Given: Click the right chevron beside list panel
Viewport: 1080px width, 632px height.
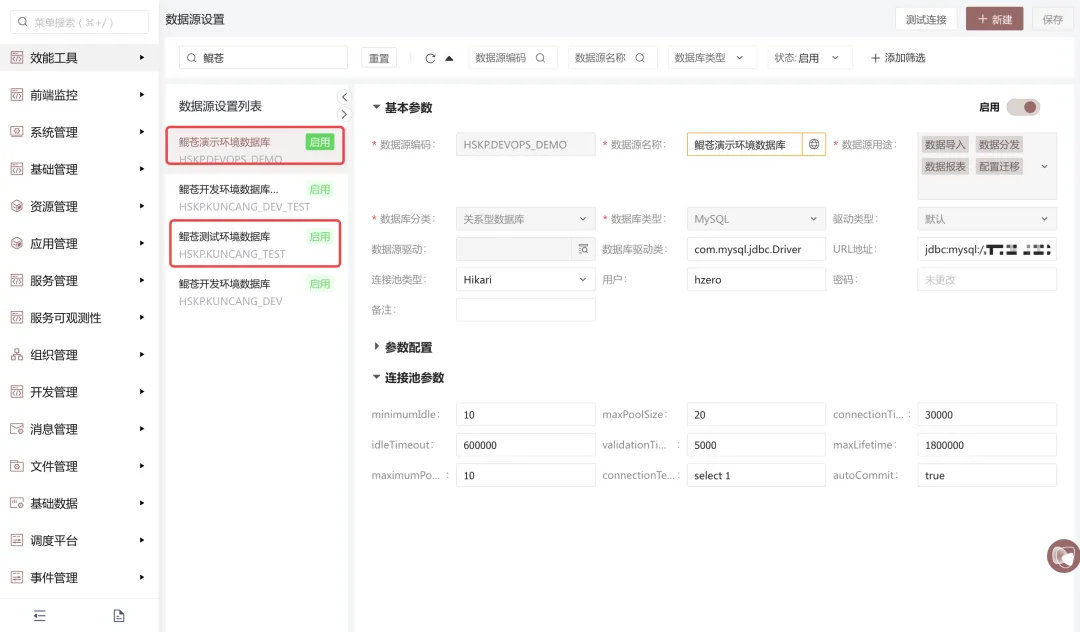Looking at the screenshot, I should coord(344,114).
